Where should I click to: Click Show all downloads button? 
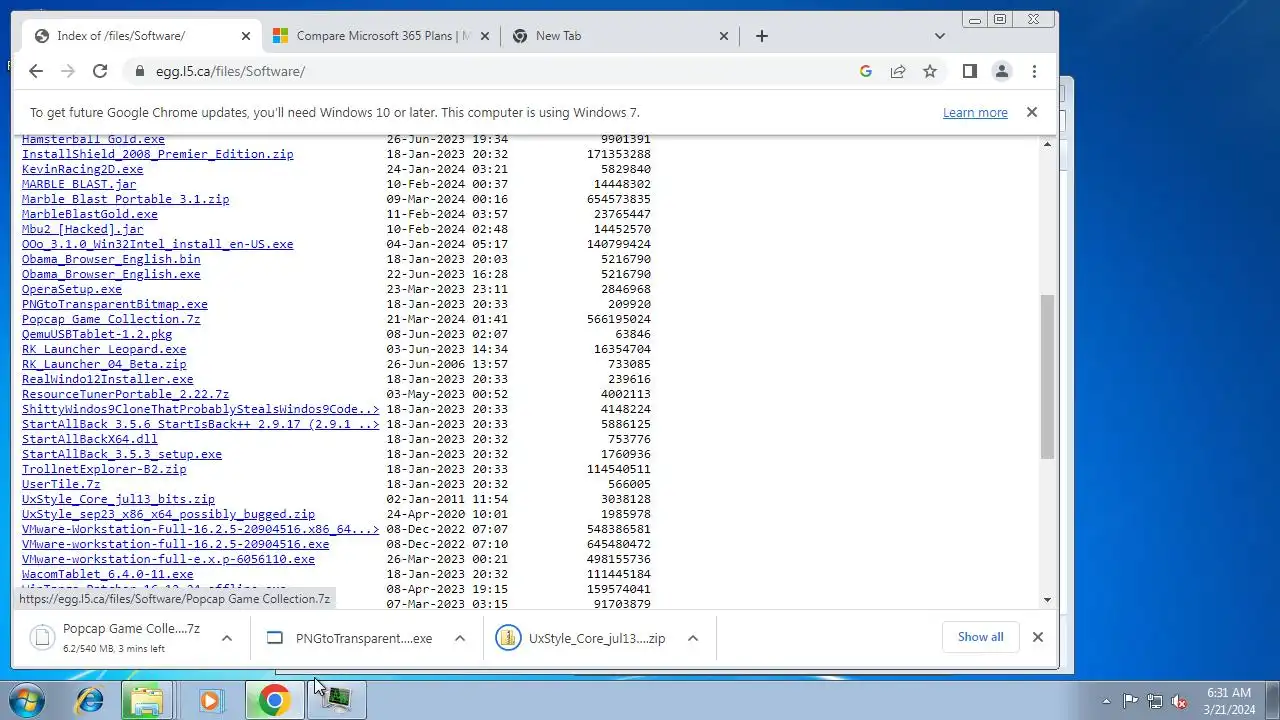[x=980, y=637]
